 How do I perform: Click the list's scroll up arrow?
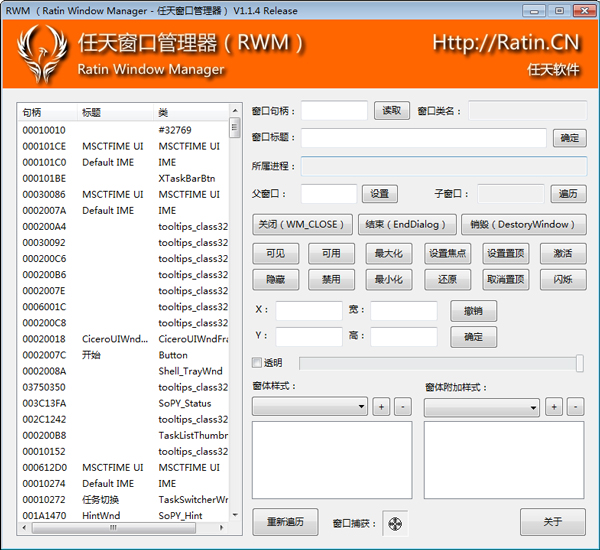[235, 110]
